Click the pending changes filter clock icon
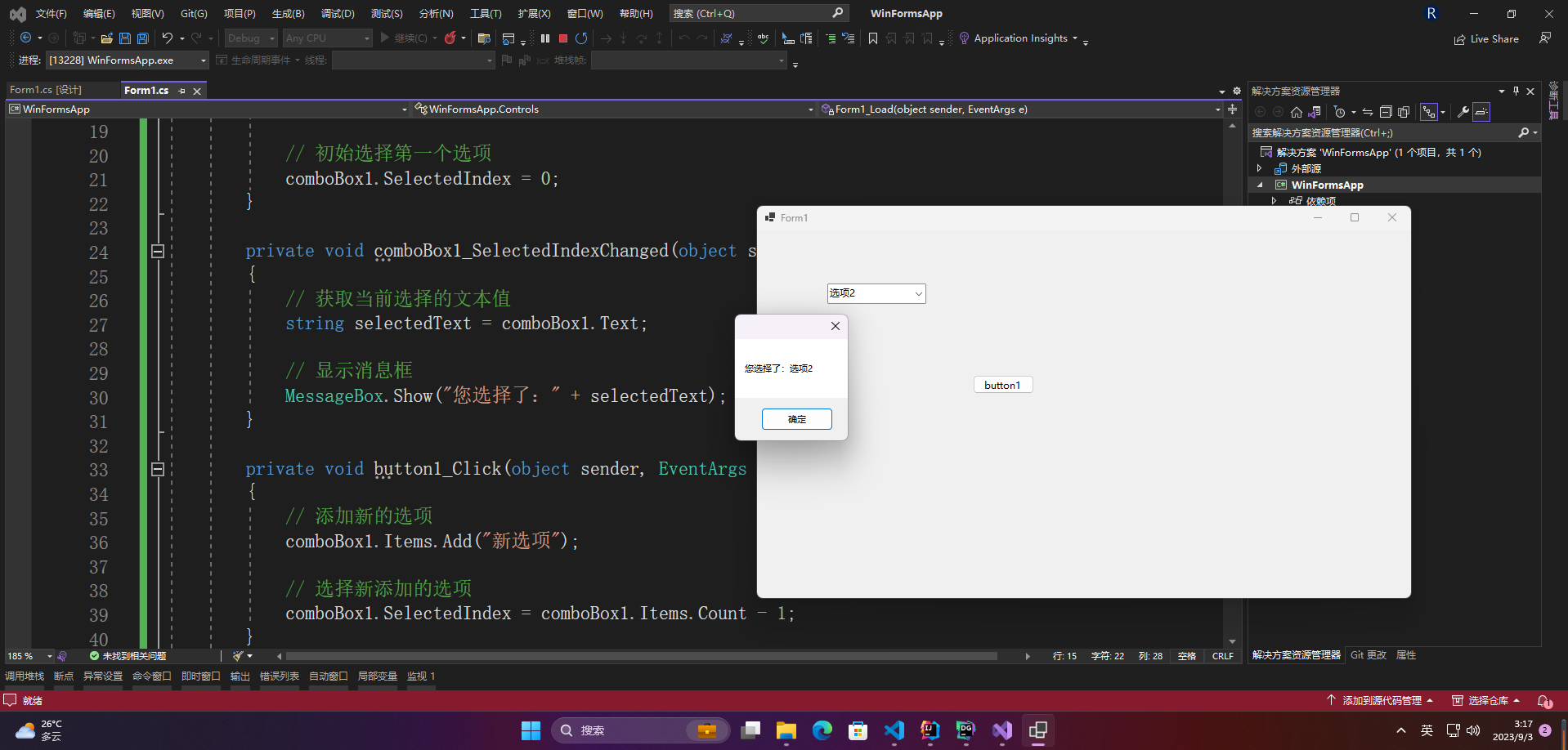1568x750 pixels. coord(1339,112)
